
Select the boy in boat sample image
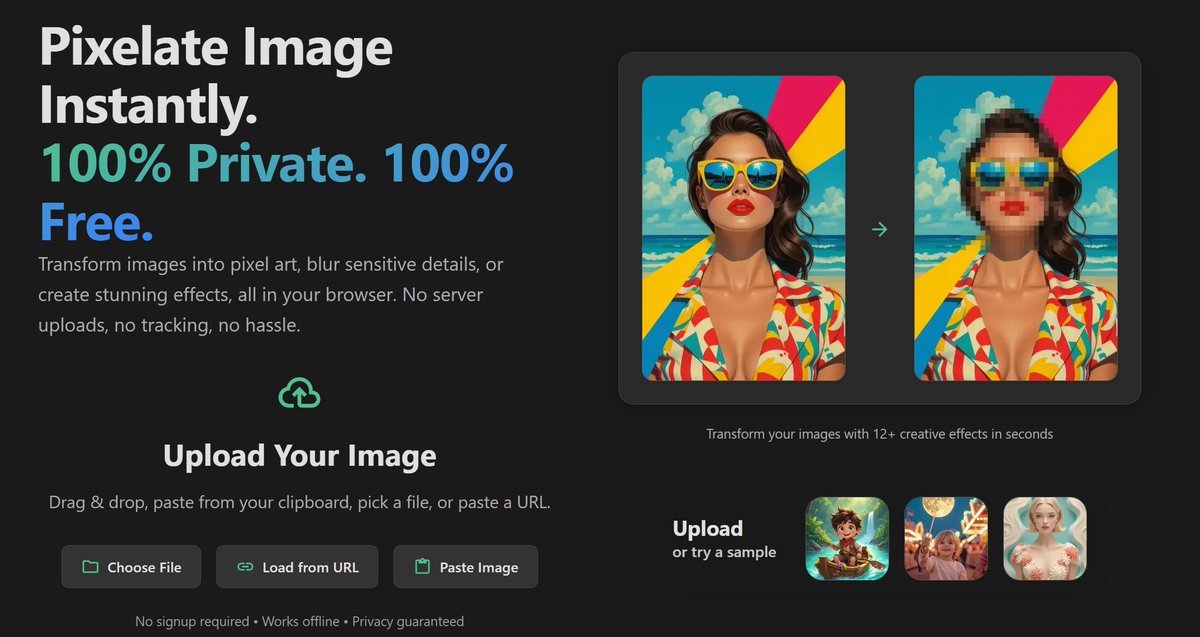pos(847,539)
